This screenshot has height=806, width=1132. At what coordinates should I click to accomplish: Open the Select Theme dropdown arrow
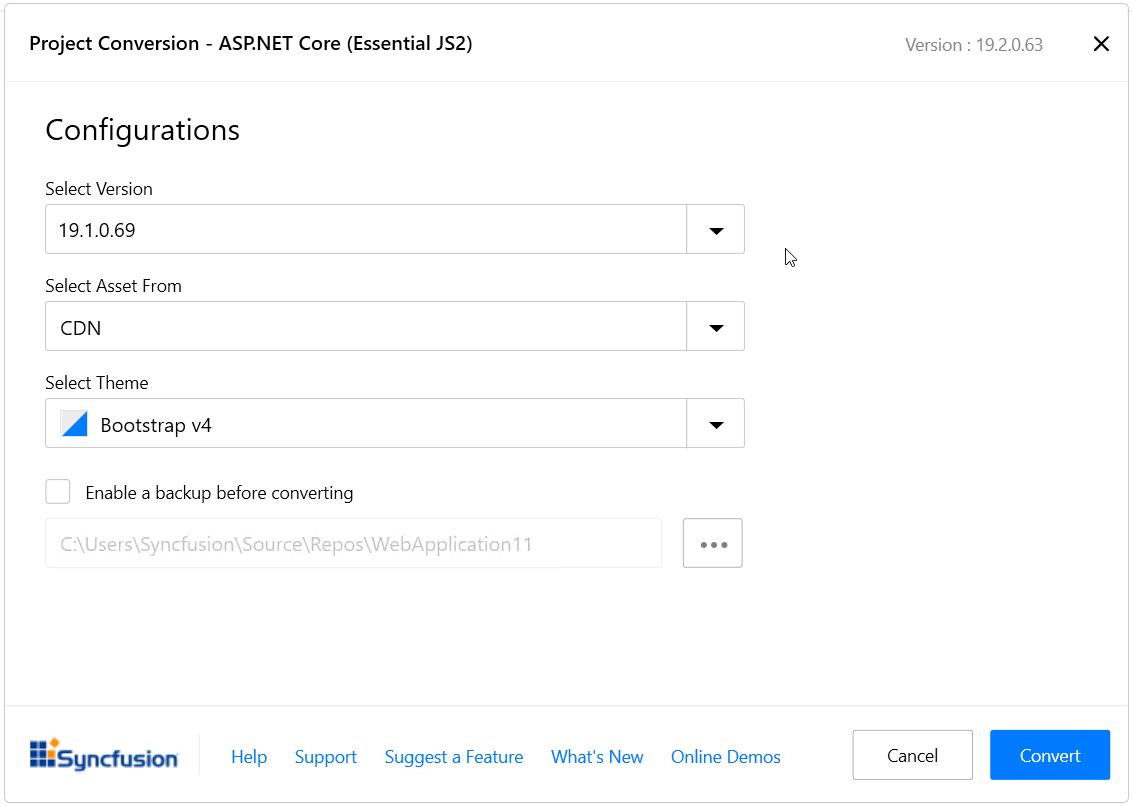715,423
